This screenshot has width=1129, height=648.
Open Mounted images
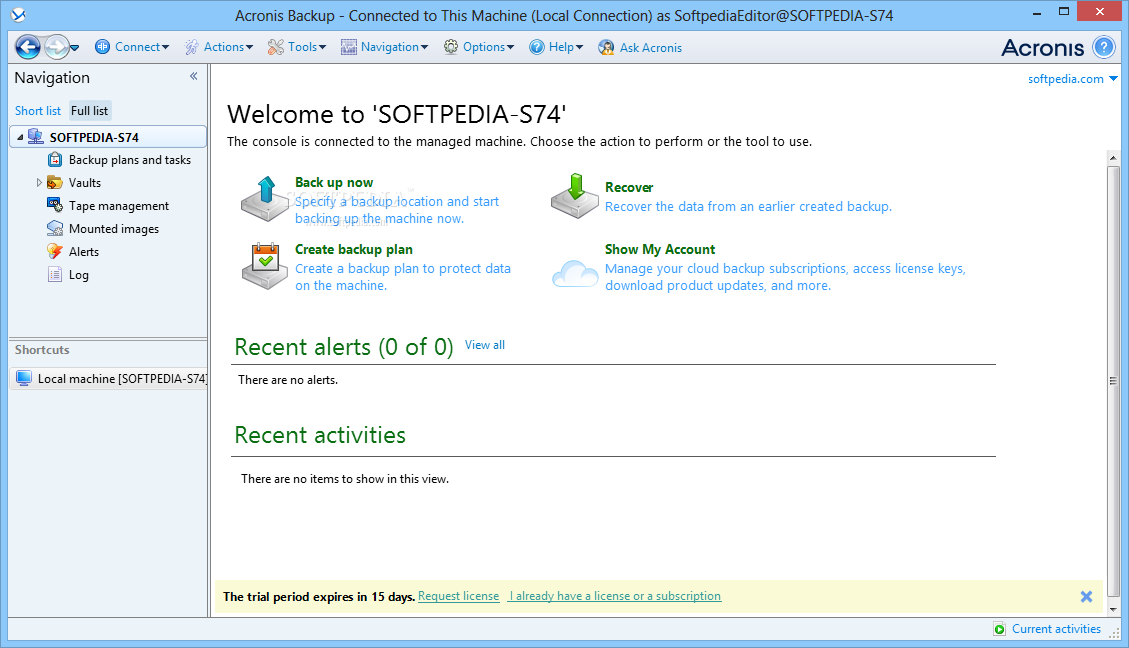pos(114,229)
